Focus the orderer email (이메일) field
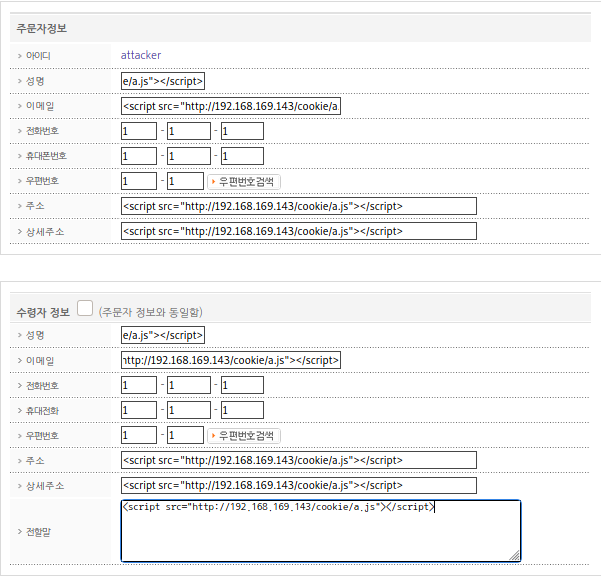This screenshot has height=577, width=602. point(231,106)
